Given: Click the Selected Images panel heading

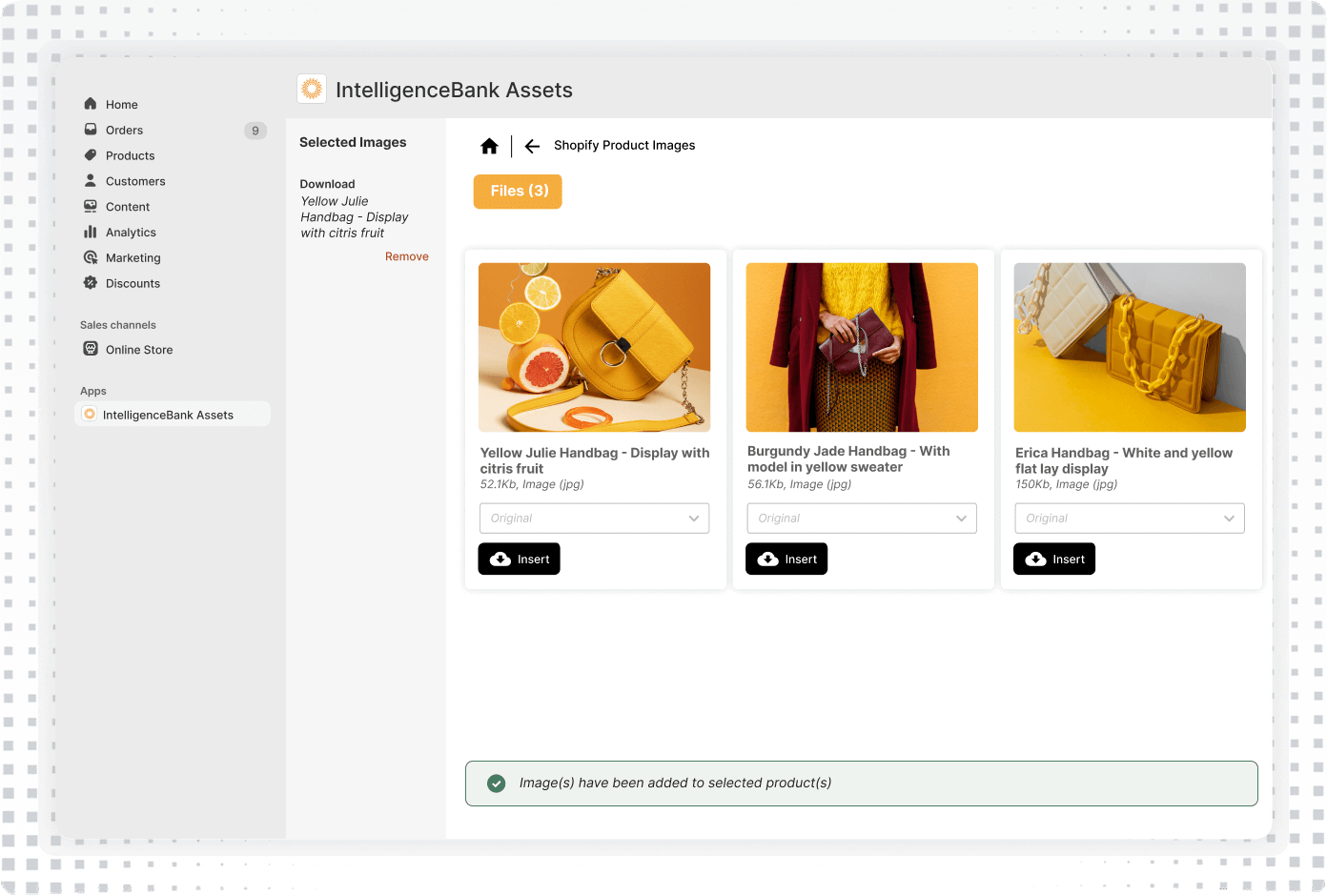Looking at the screenshot, I should pos(353,143).
